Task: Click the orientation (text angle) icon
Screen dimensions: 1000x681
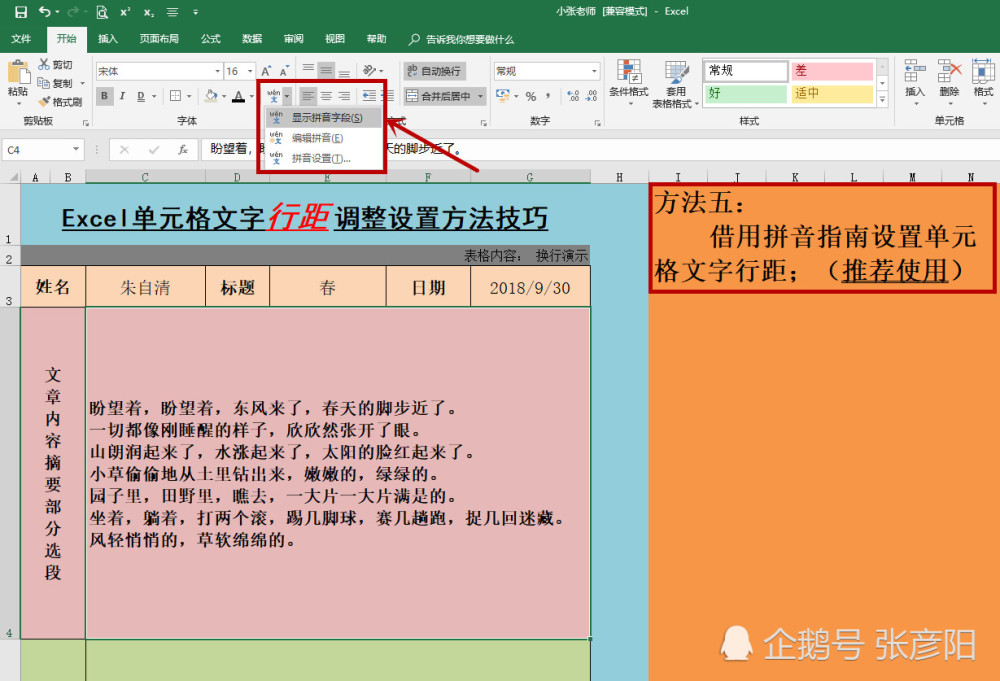Action: pyautogui.click(x=369, y=70)
